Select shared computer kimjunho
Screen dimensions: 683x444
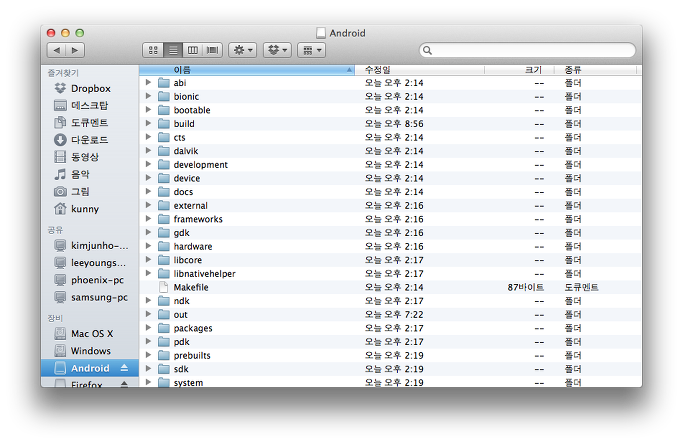[91, 246]
